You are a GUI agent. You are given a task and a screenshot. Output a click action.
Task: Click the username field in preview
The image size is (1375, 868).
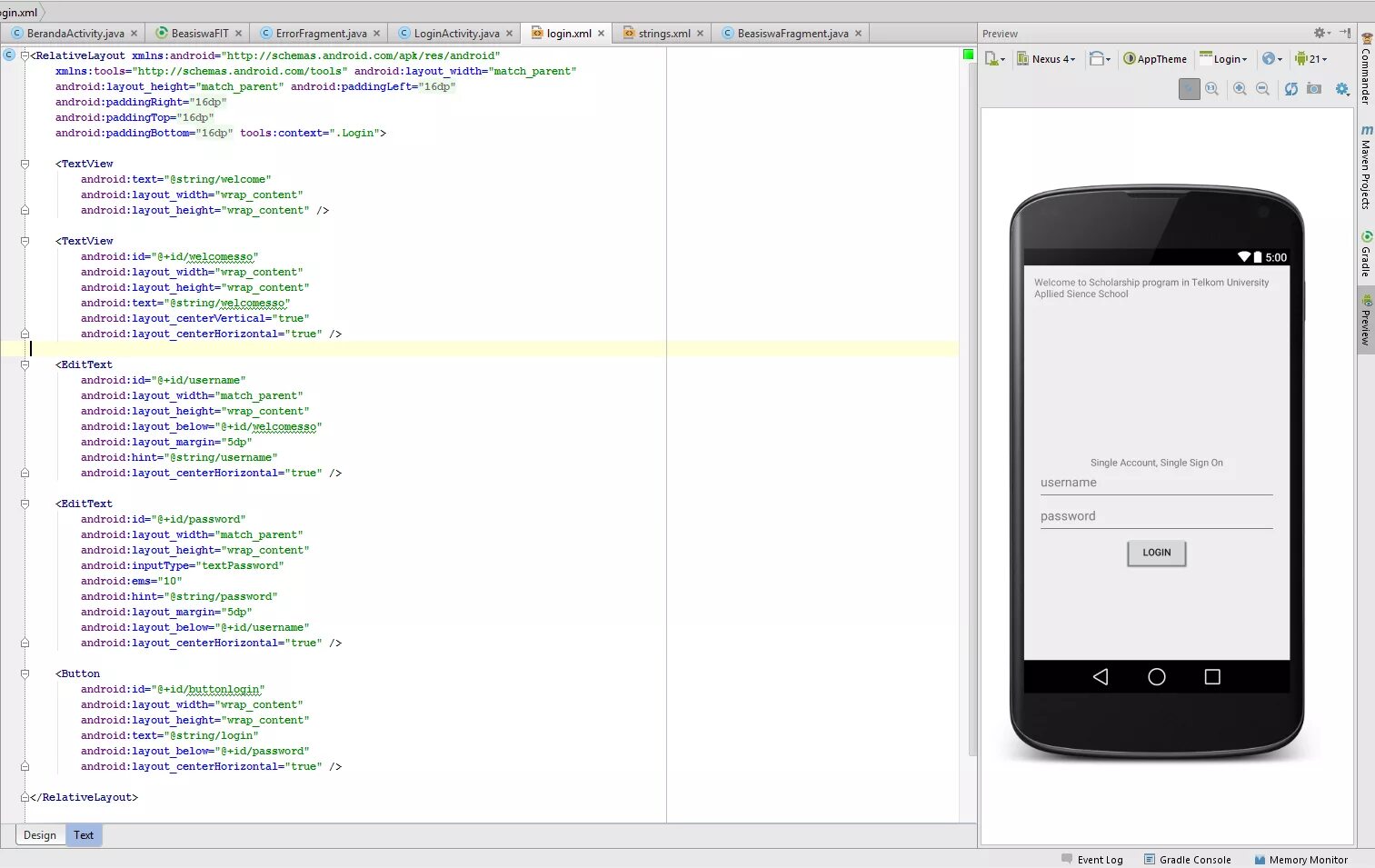1156,484
